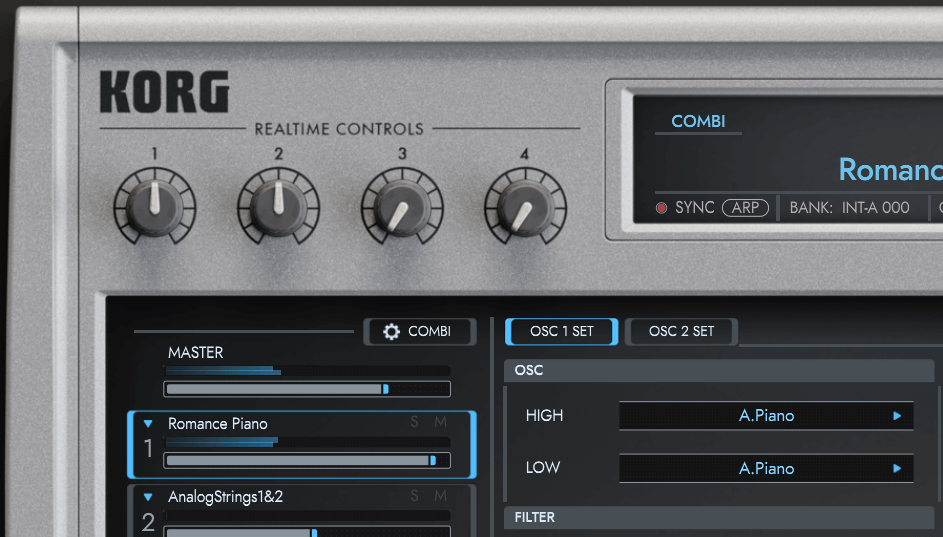
Task: Mute the Romance Piano timbre
Action: [x=441, y=422]
